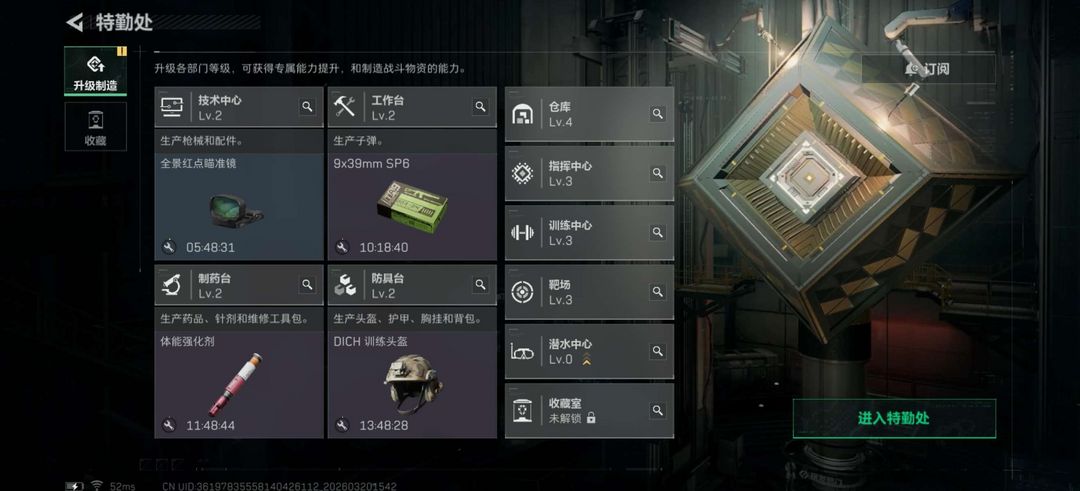Go back using the arrow beside 特勤处
Screen dimensions: 1080x491
pos(74,22)
